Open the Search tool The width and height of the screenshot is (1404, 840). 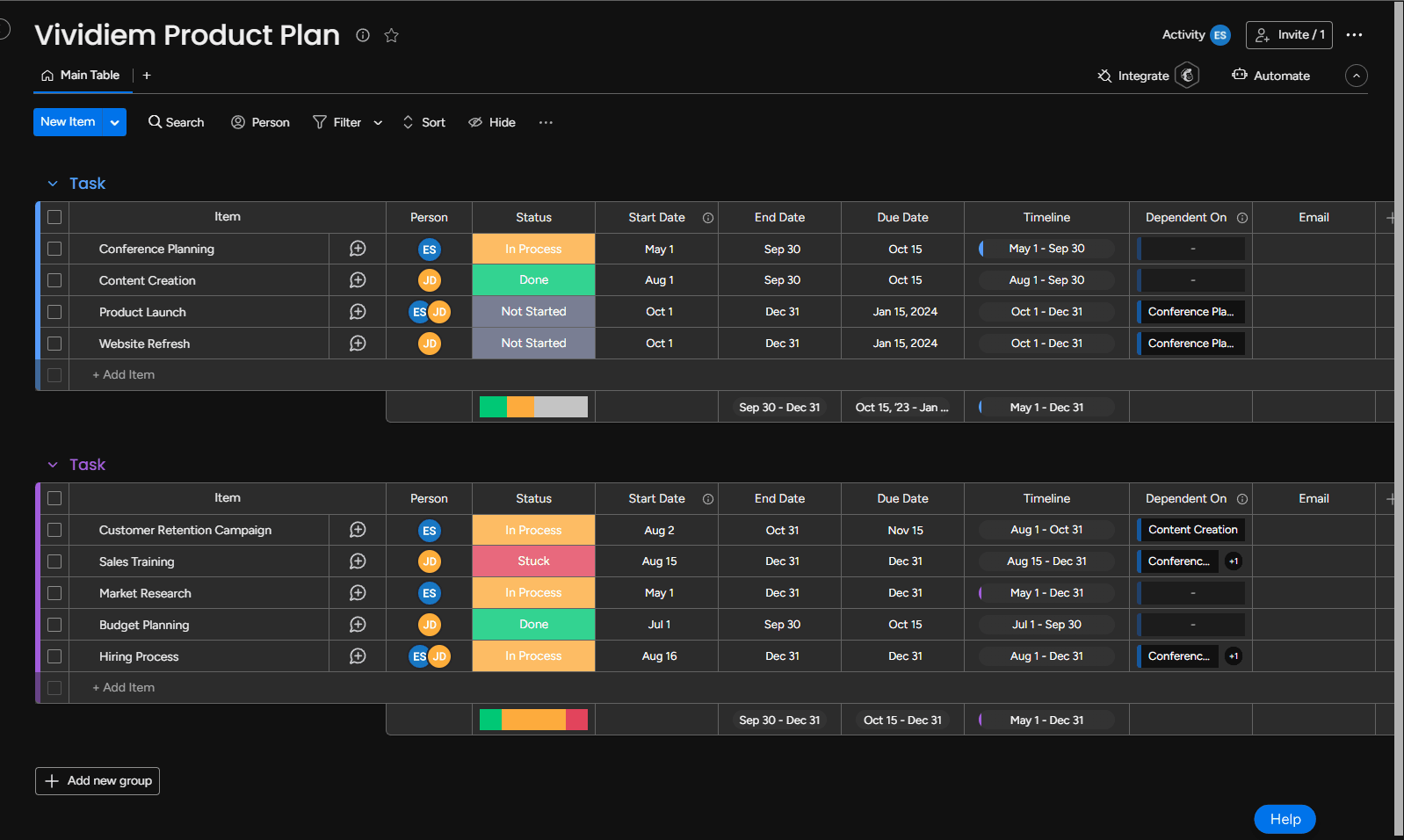(x=176, y=122)
